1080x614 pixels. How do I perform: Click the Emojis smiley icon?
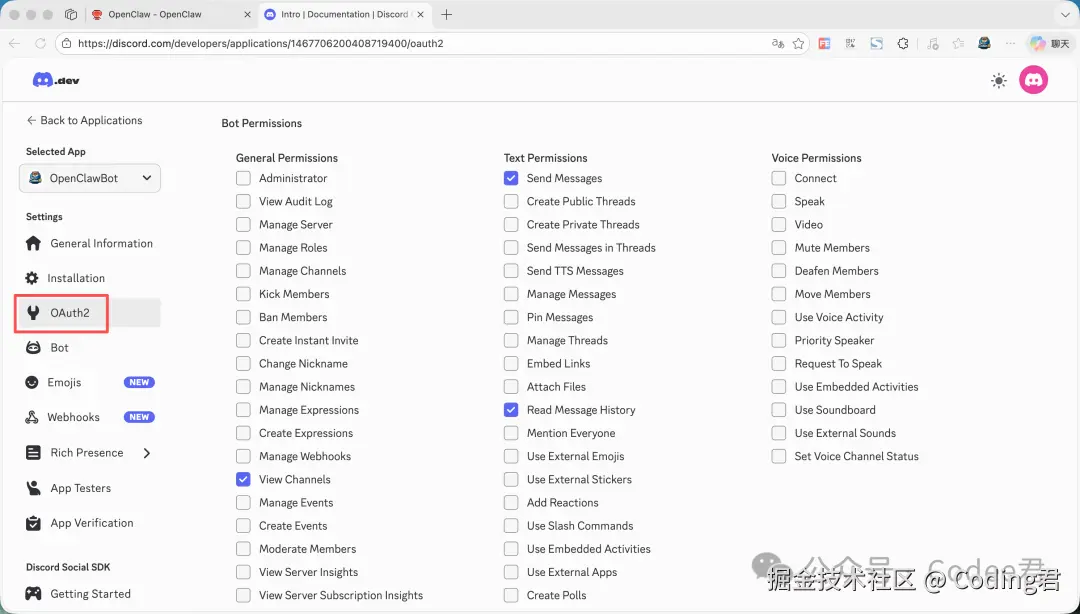[32, 382]
